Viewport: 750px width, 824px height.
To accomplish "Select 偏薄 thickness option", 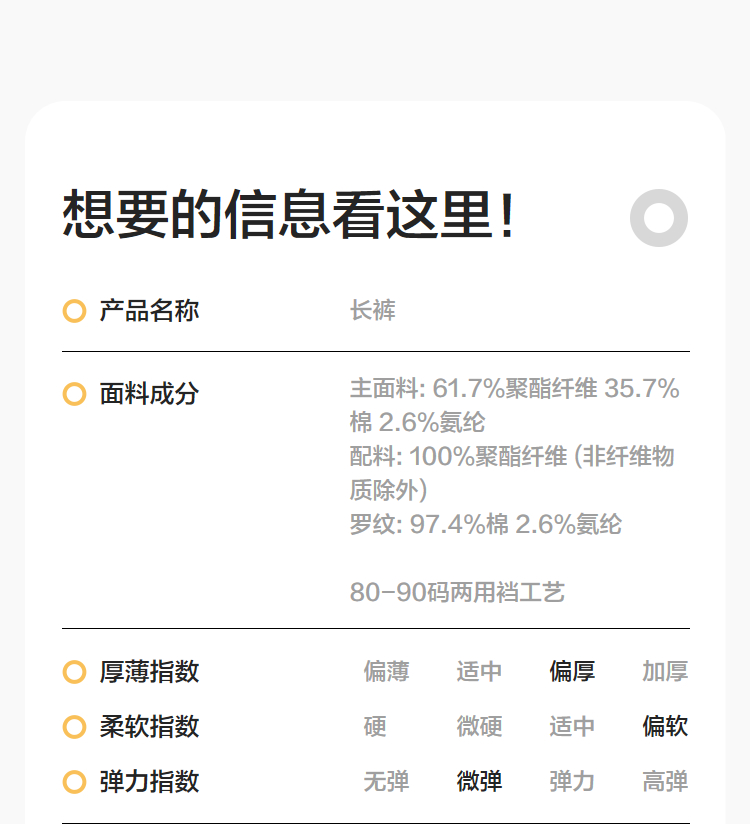I will 386,672.
